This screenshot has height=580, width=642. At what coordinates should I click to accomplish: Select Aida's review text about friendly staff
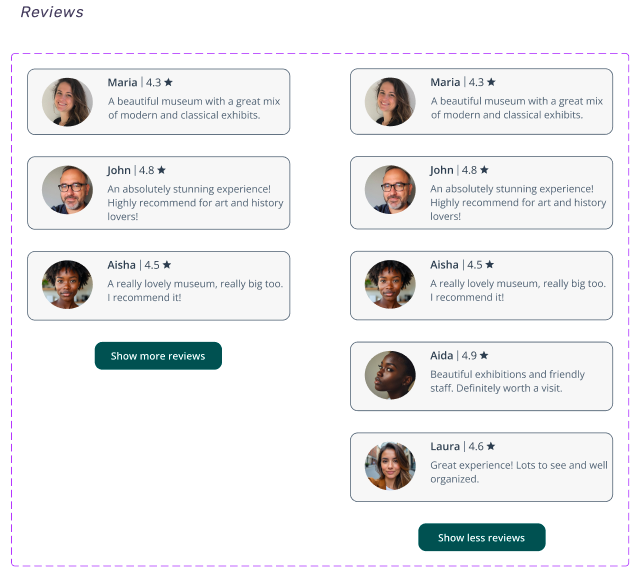click(x=507, y=381)
